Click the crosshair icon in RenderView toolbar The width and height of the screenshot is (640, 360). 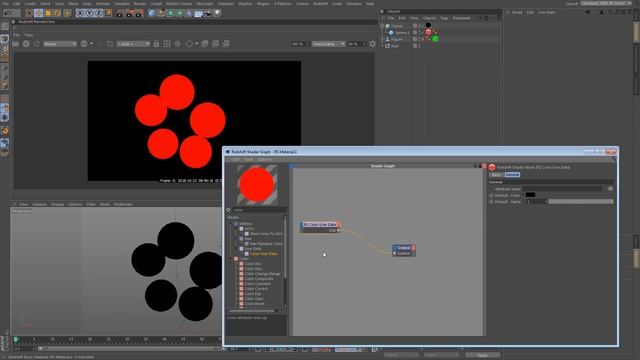pos(178,44)
